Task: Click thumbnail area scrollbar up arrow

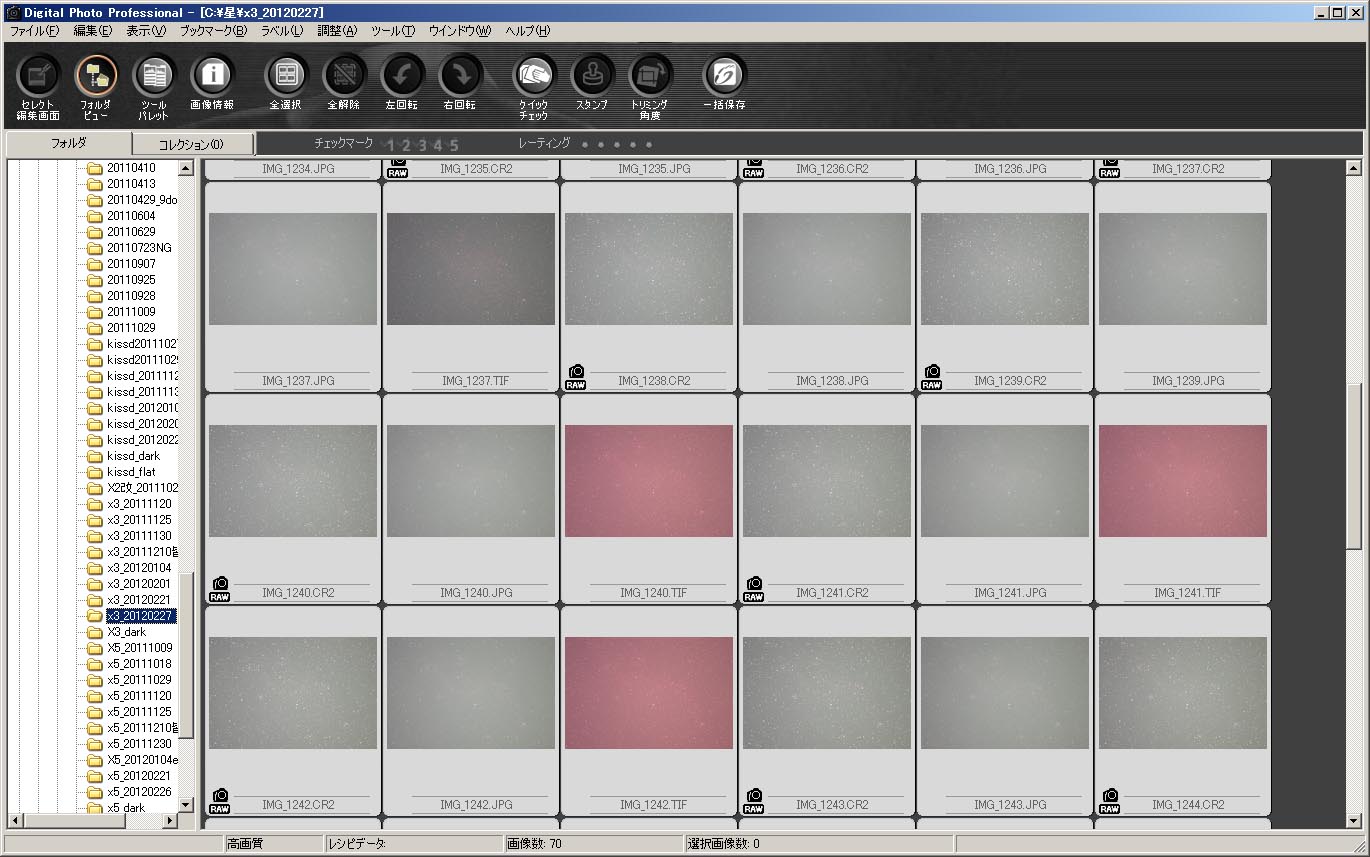Action: (1354, 168)
